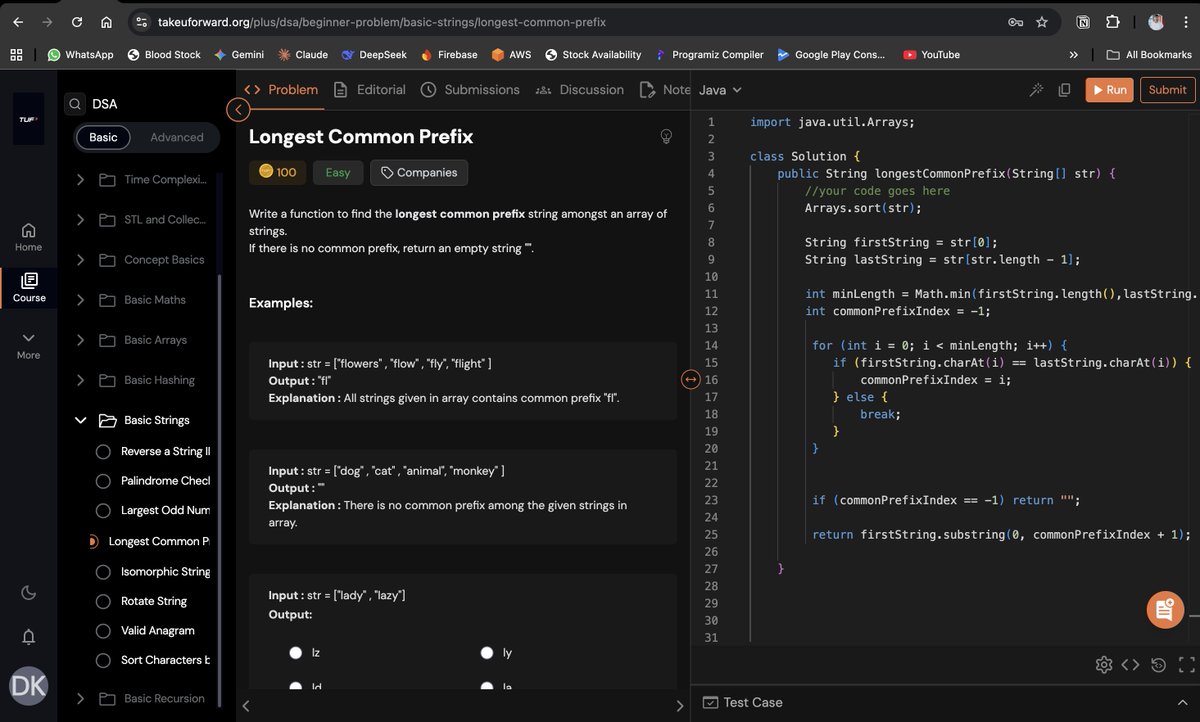
Task: Click the panel resize handle icon
Action: pos(689,379)
